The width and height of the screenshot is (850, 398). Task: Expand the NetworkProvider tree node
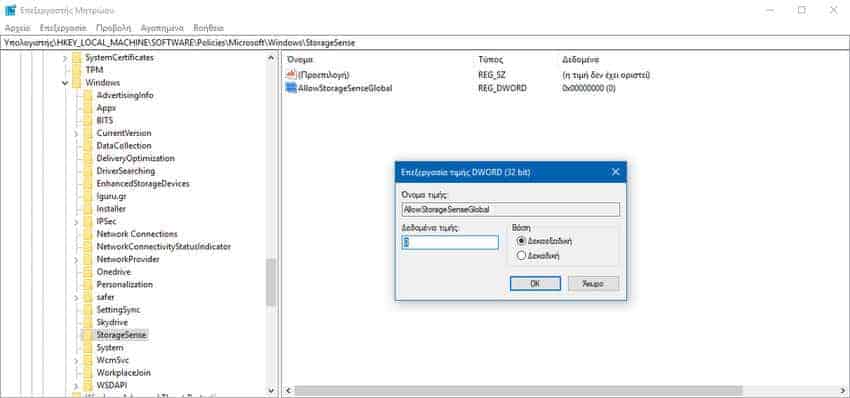point(76,259)
